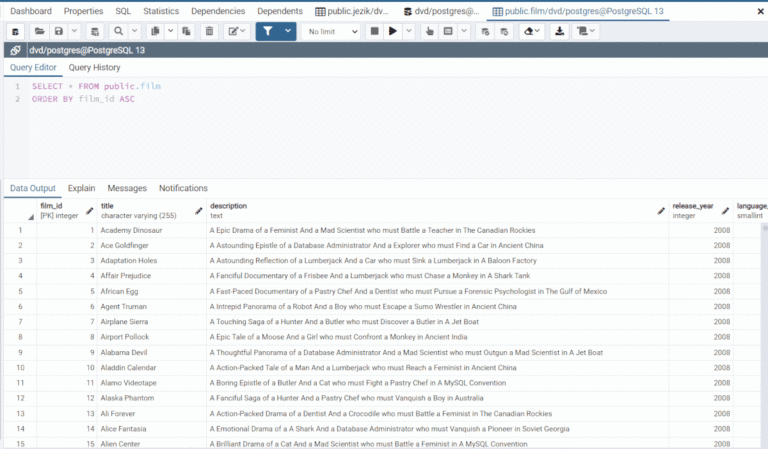Viewport: 768px width, 449px height.
Task: Stop the running query with Stop icon
Action: click(375, 32)
